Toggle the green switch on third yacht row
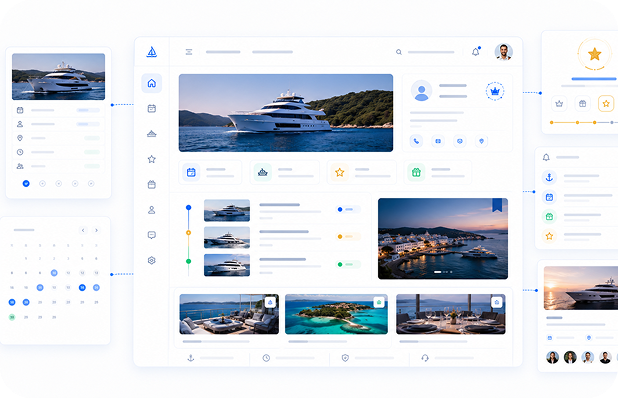This screenshot has height=398, width=618. point(348,264)
